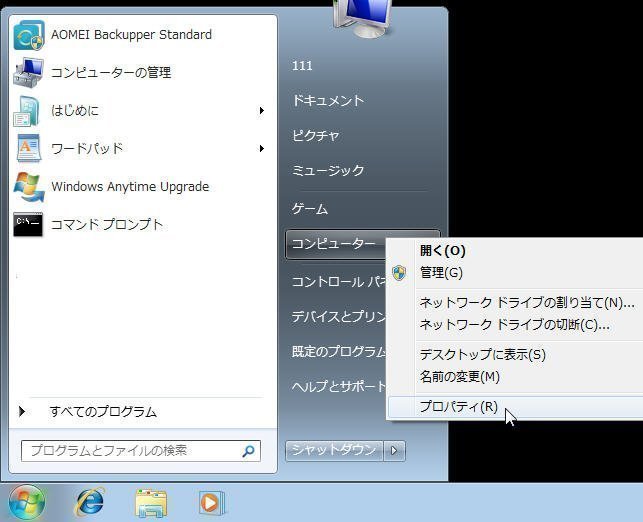Click the プログラムとファイルの検索 search box
Screen dimensions: 643x522
141,451
